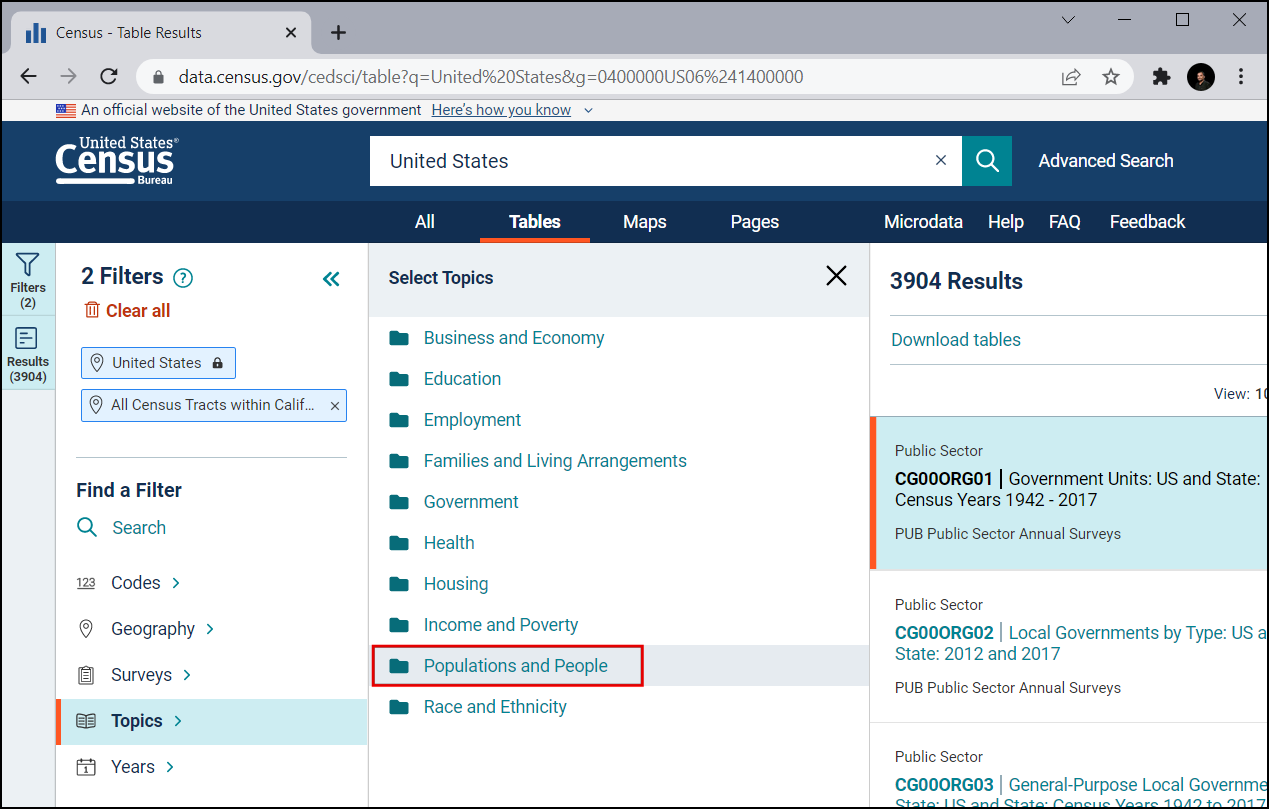
Task: Expand the Surveys filter
Action: pyautogui.click(x=141, y=675)
